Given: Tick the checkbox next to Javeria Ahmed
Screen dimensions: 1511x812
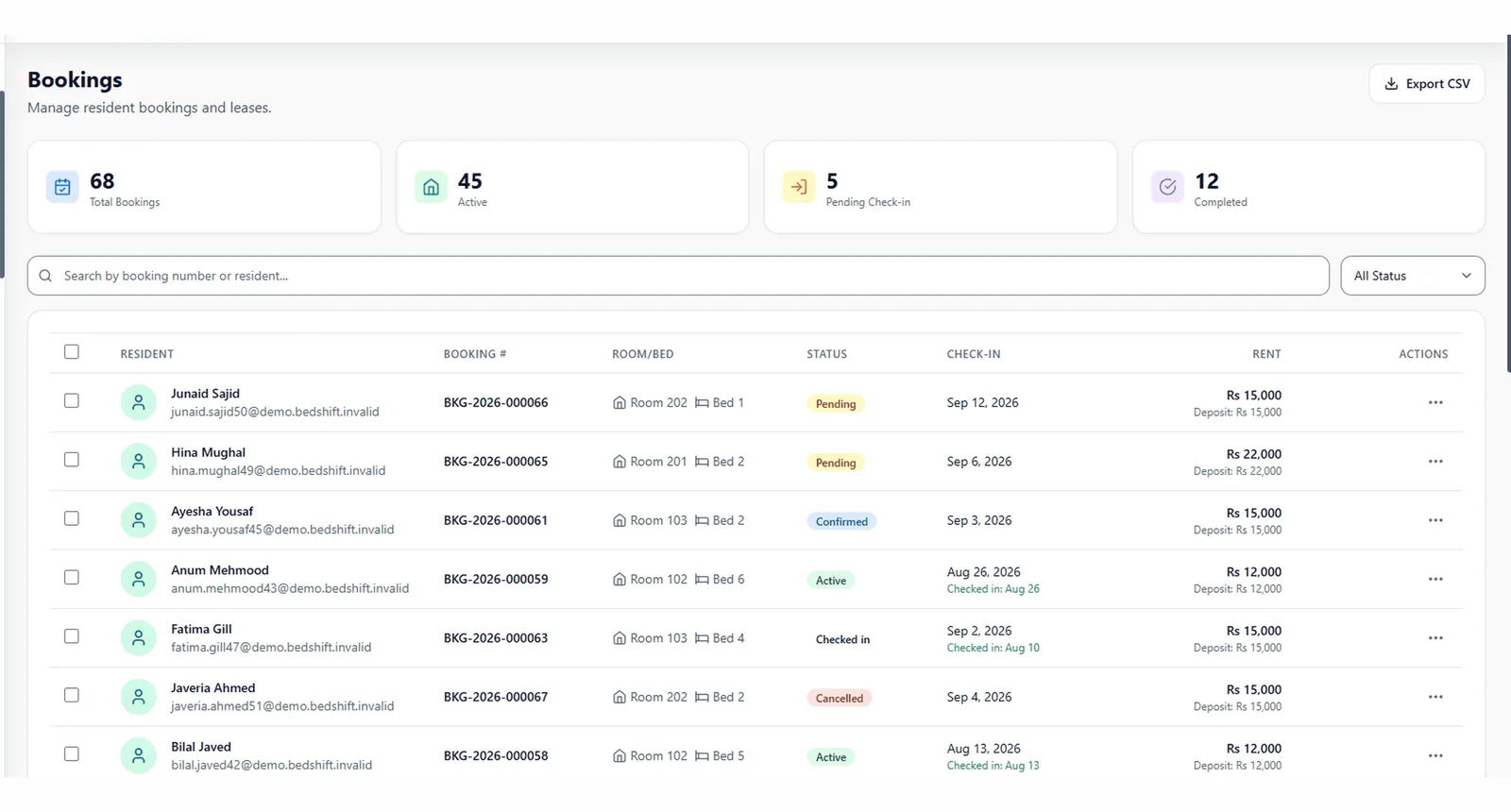Looking at the screenshot, I should (x=72, y=695).
